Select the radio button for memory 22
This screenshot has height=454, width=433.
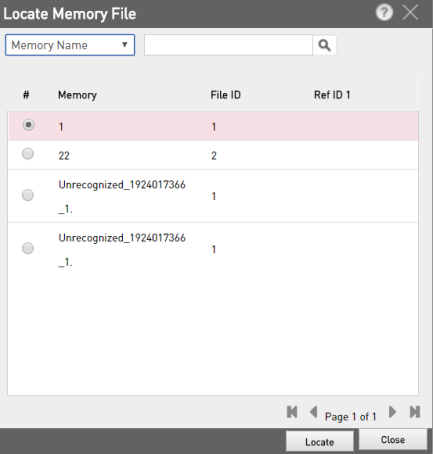pos(28,154)
